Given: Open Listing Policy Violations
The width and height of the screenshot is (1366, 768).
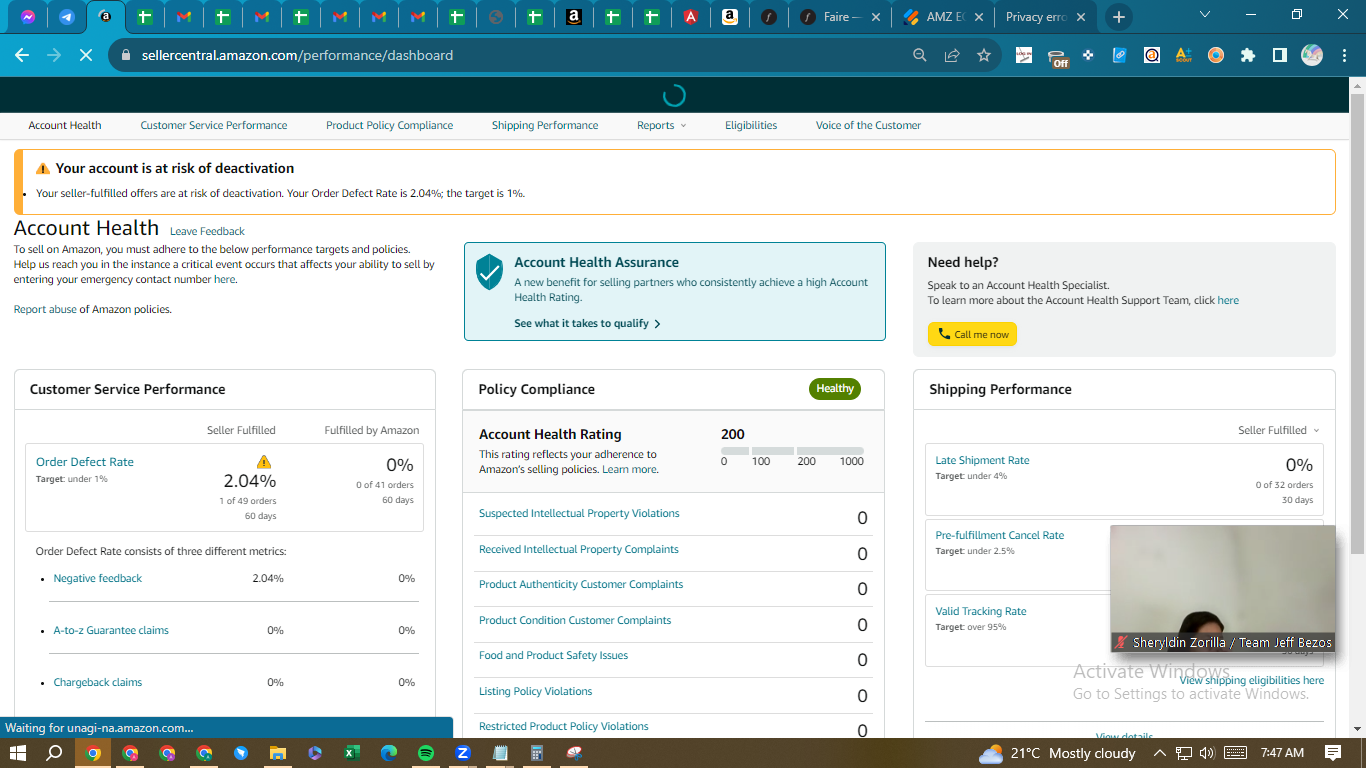Looking at the screenshot, I should pos(536,691).
